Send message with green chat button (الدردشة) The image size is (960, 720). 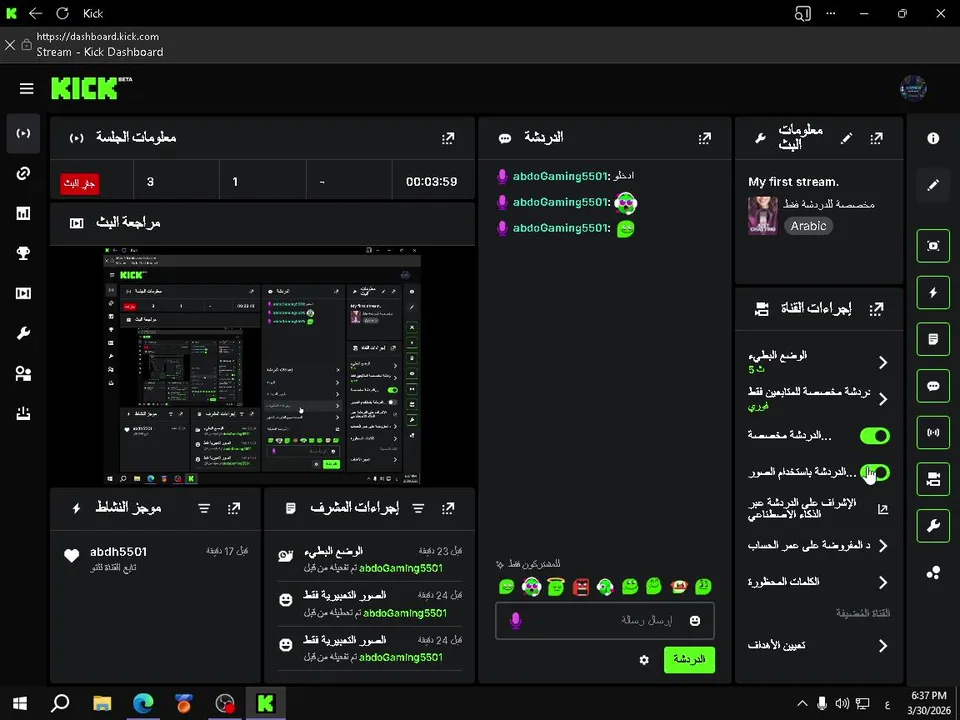689,660
